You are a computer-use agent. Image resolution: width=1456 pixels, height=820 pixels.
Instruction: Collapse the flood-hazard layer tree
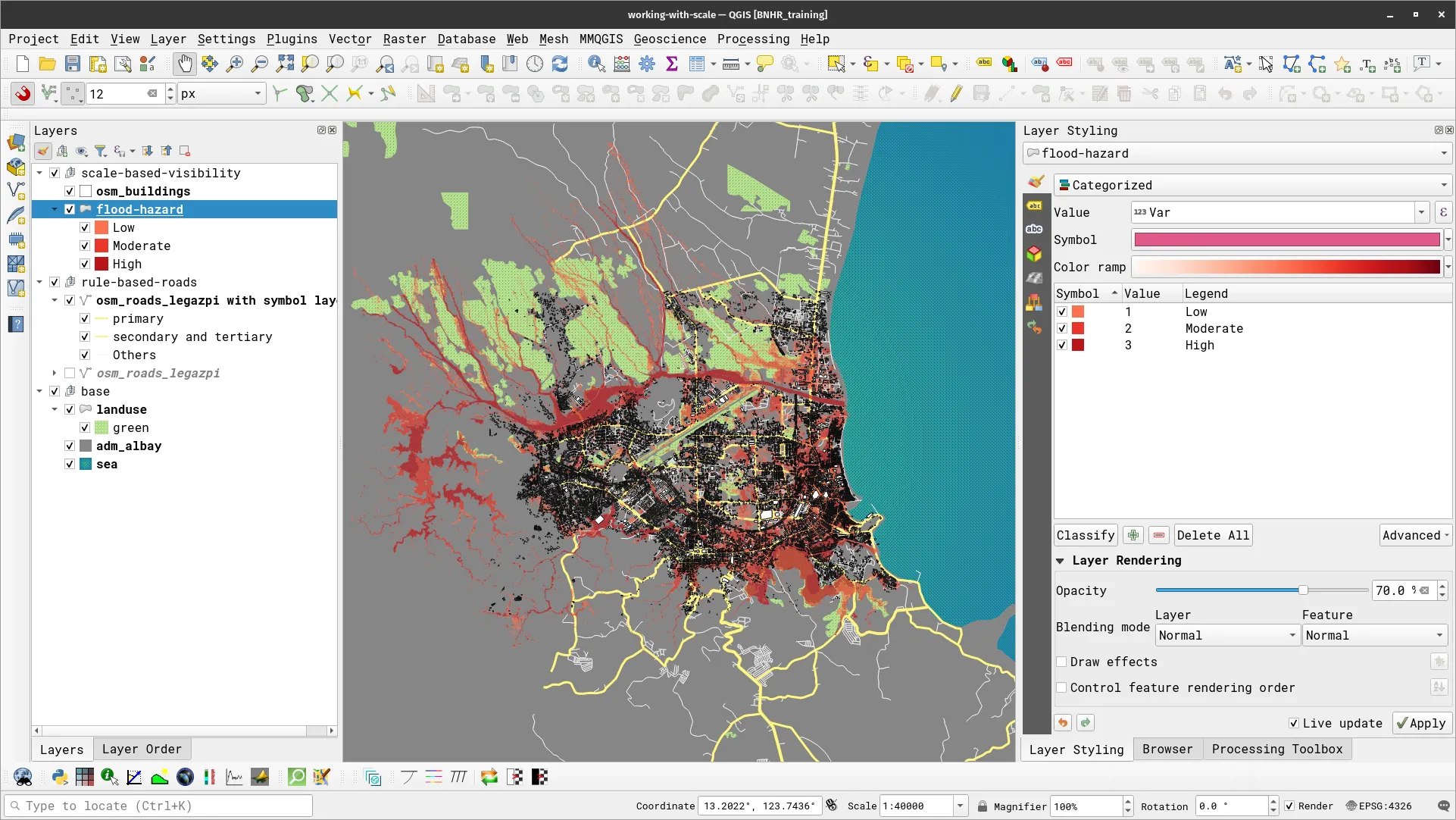[55, 209]
